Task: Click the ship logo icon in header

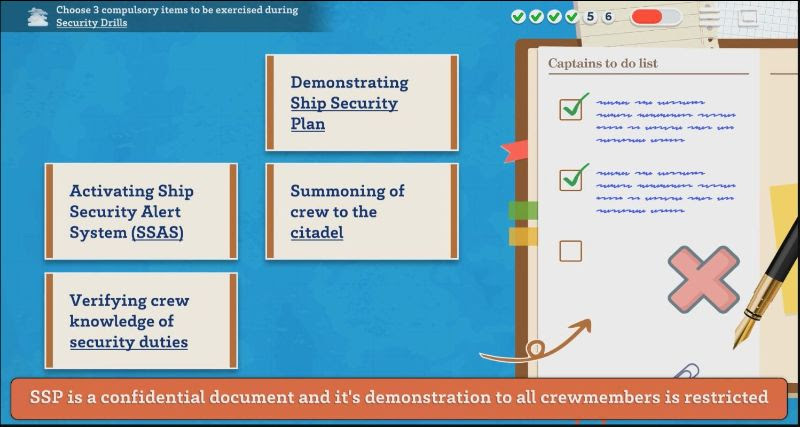Action: click(38, 16)
